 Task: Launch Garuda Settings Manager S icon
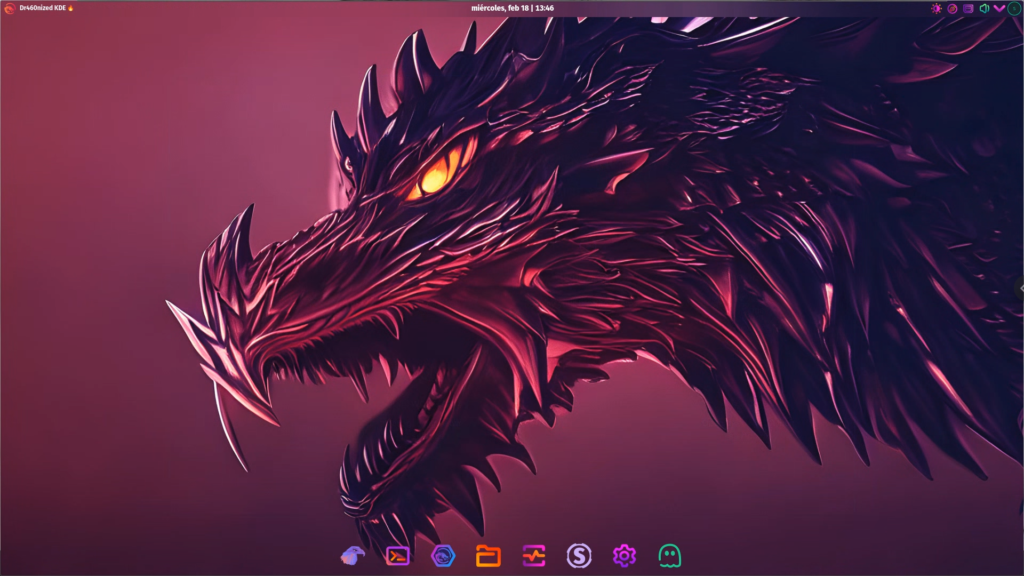pyautogui.click(x=578, y=555)
